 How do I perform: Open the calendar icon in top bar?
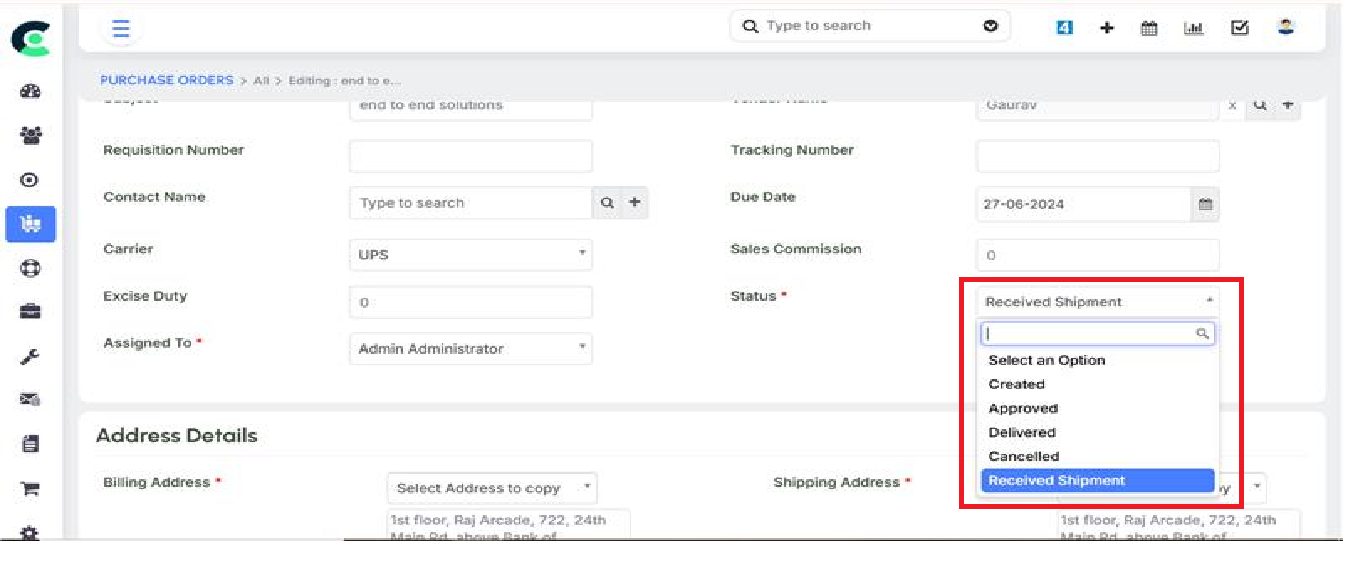point(1149,29)
